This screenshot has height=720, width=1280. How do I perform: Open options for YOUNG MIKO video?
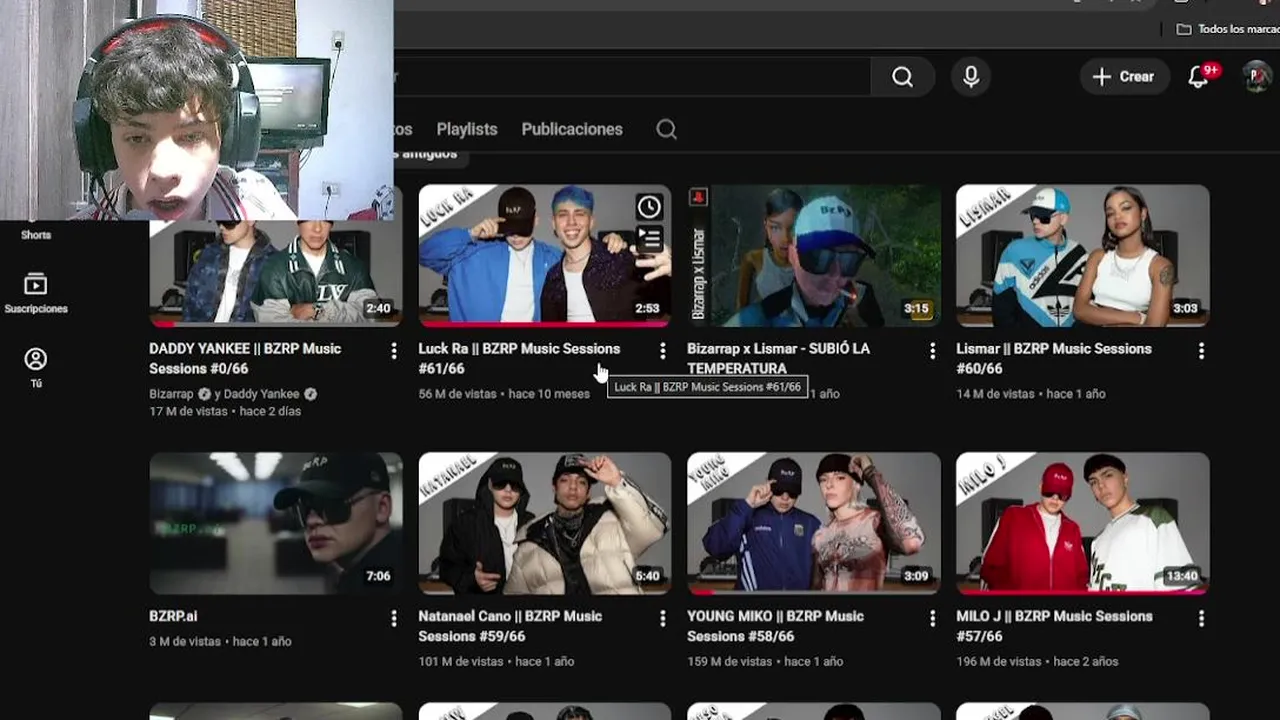tap(932, 618)
